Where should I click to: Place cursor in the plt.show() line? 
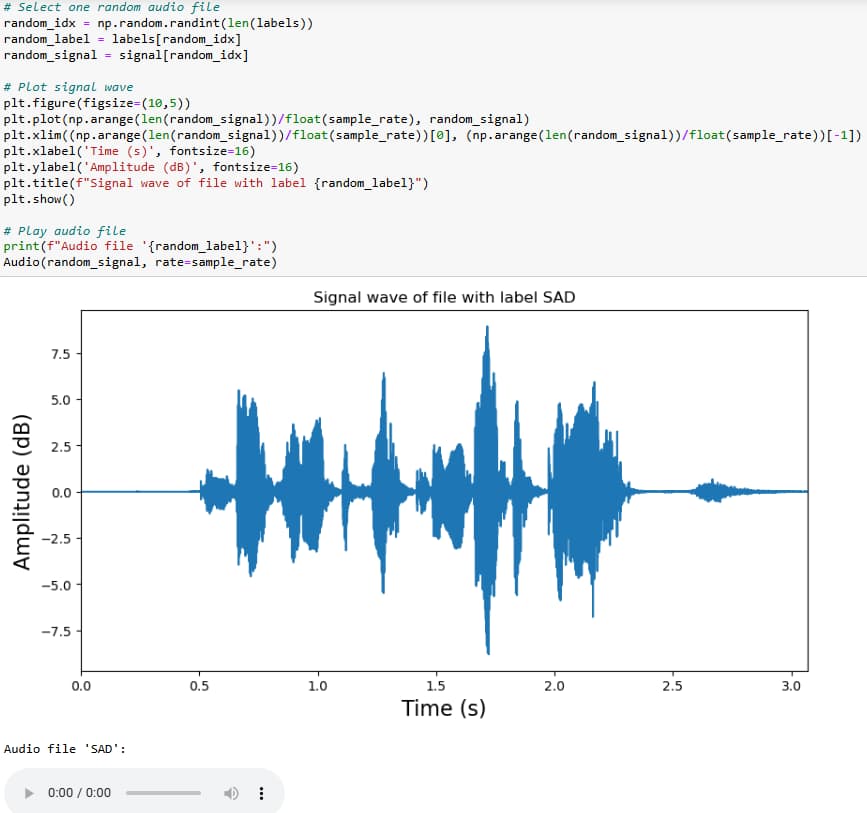tap(37, 198)
